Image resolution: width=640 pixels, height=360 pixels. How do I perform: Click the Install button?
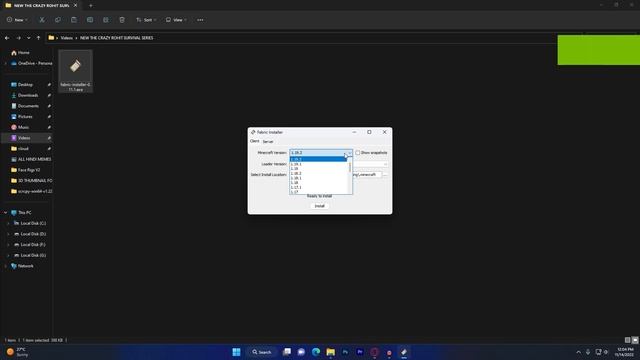click(x=320, y=206)
